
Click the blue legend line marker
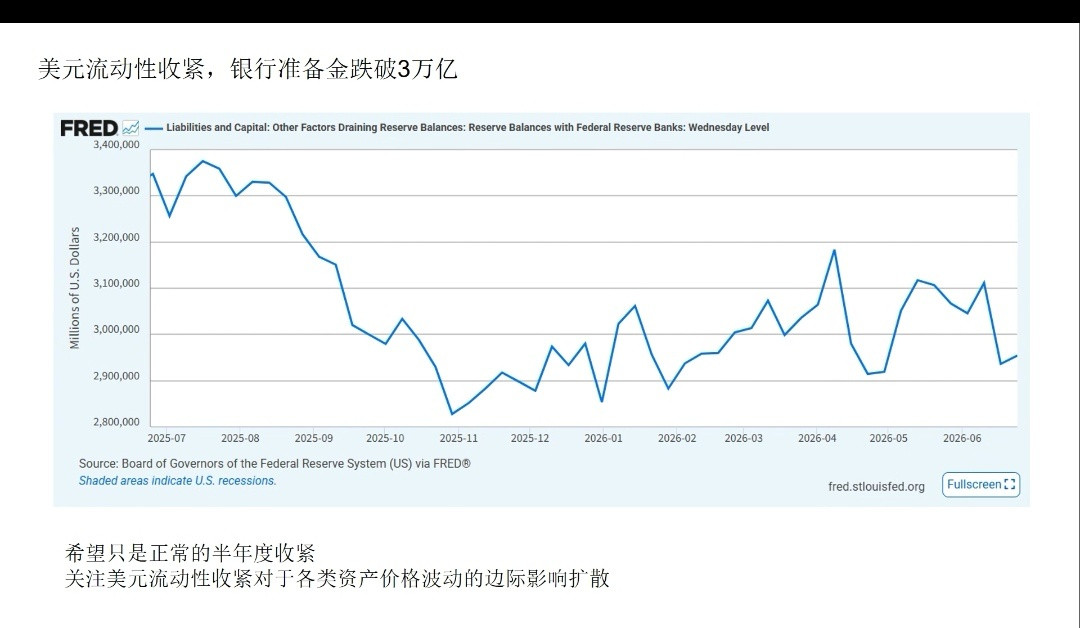click(154, 128)
